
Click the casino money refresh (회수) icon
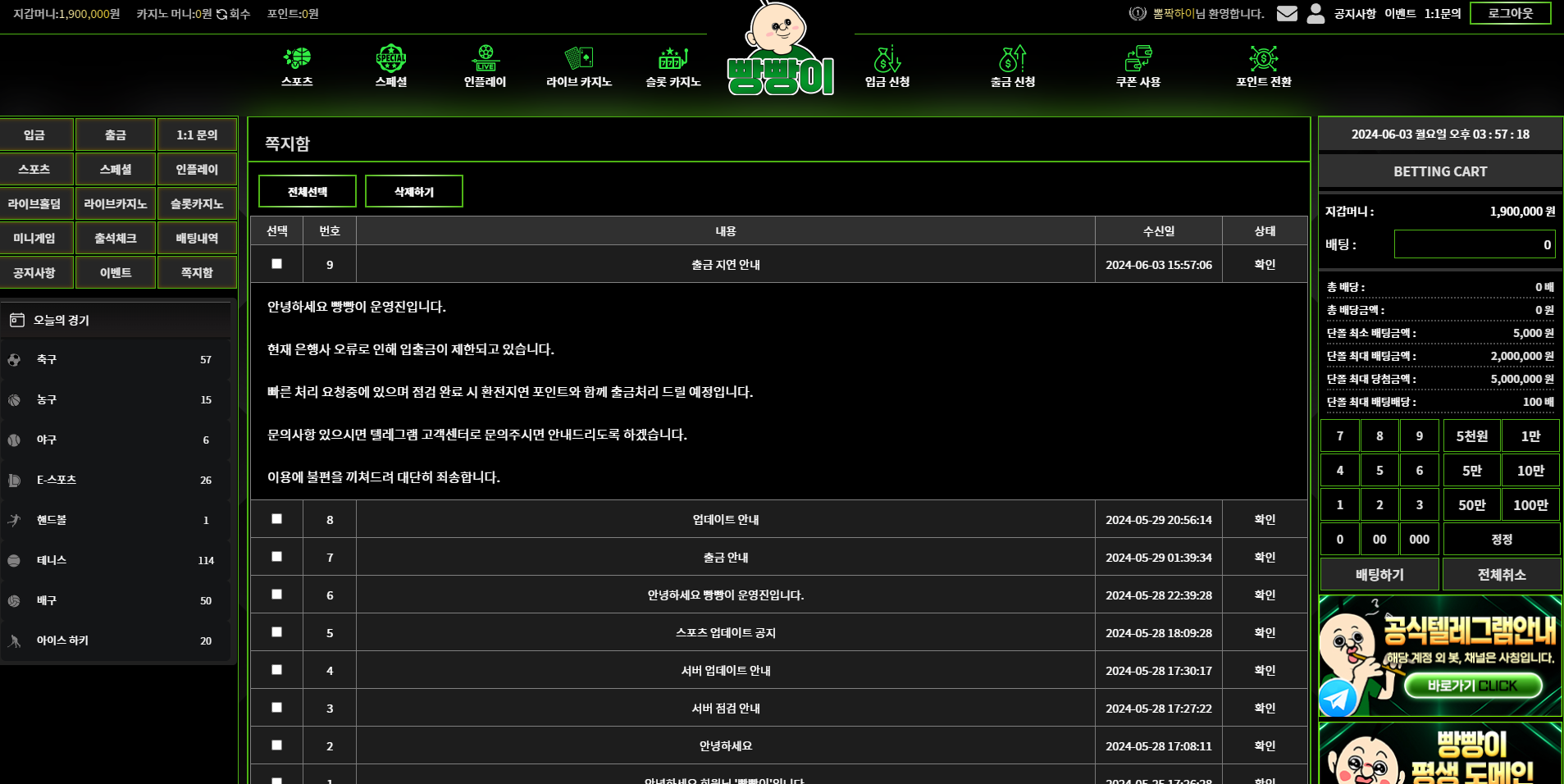pos(221,14)
